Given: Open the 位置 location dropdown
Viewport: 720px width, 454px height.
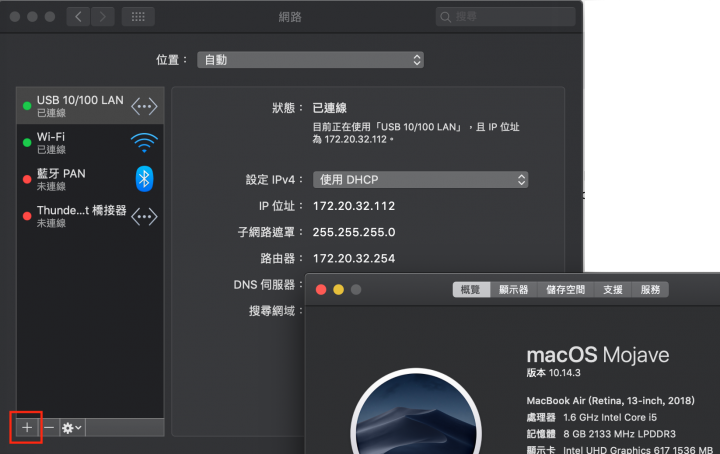Looking at the screenshot, I should click(310, 60).
